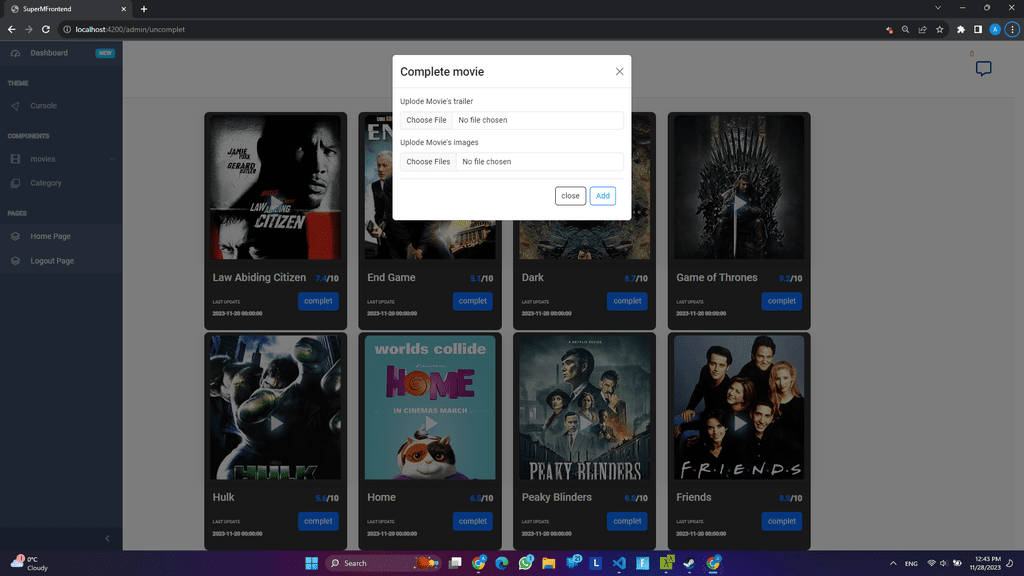Open Steam from the taskbar

click(689, 563)
